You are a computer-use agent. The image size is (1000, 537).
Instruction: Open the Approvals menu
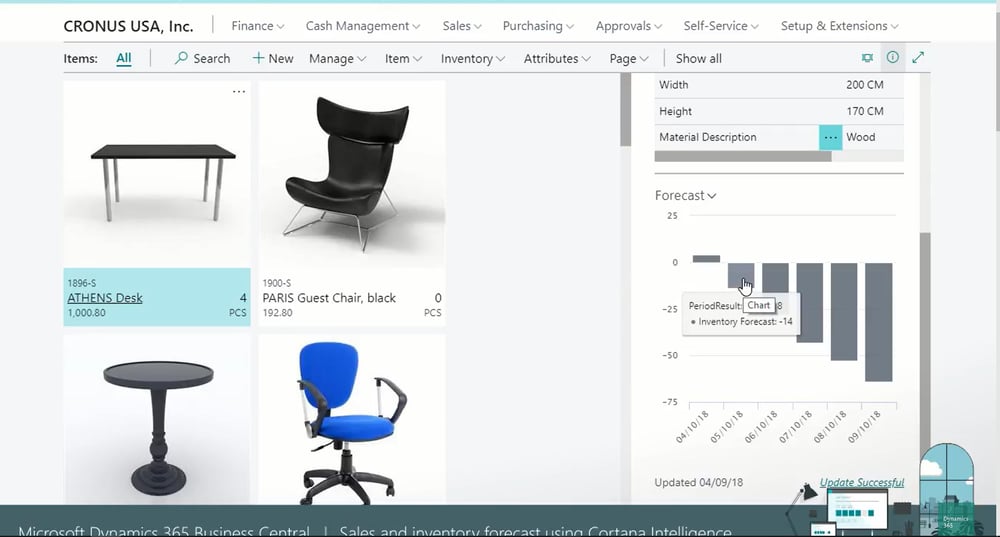tap(628, 26)
